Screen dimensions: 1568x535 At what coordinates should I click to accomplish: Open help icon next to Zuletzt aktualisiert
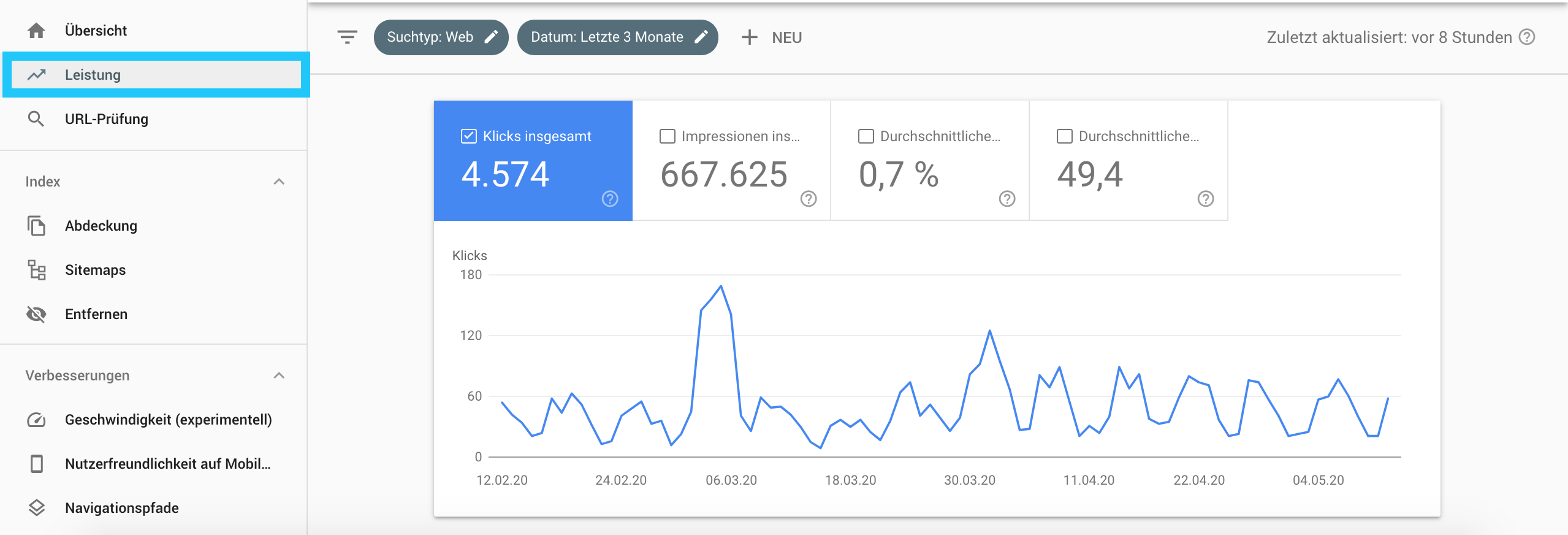1527,37
